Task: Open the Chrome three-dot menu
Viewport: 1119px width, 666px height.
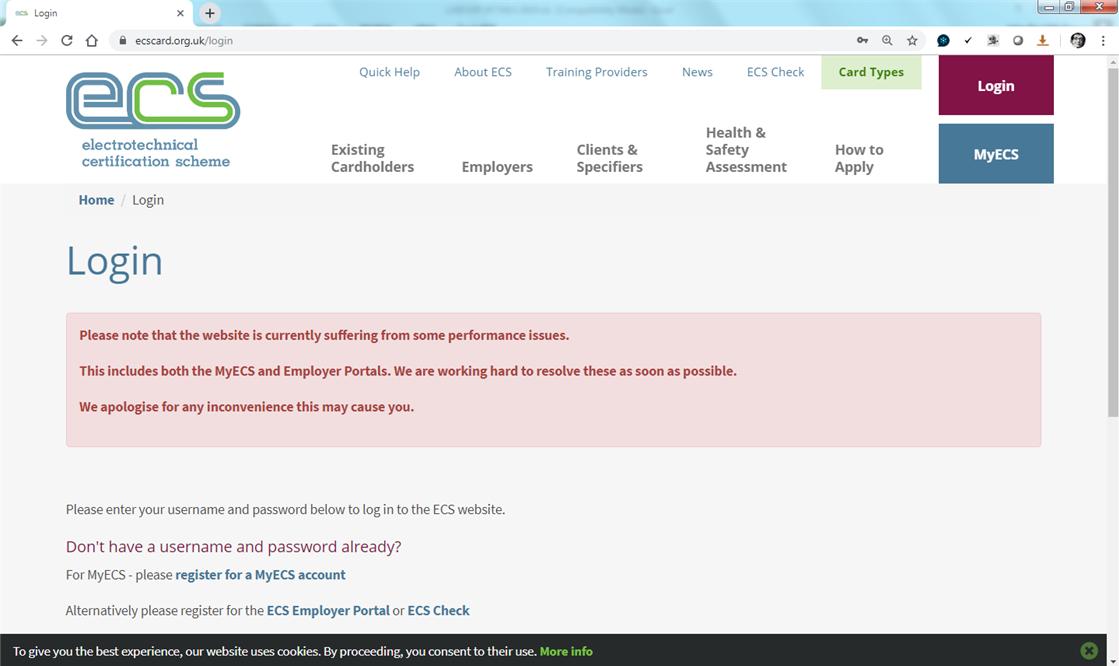Action: tap(1103, 41)
